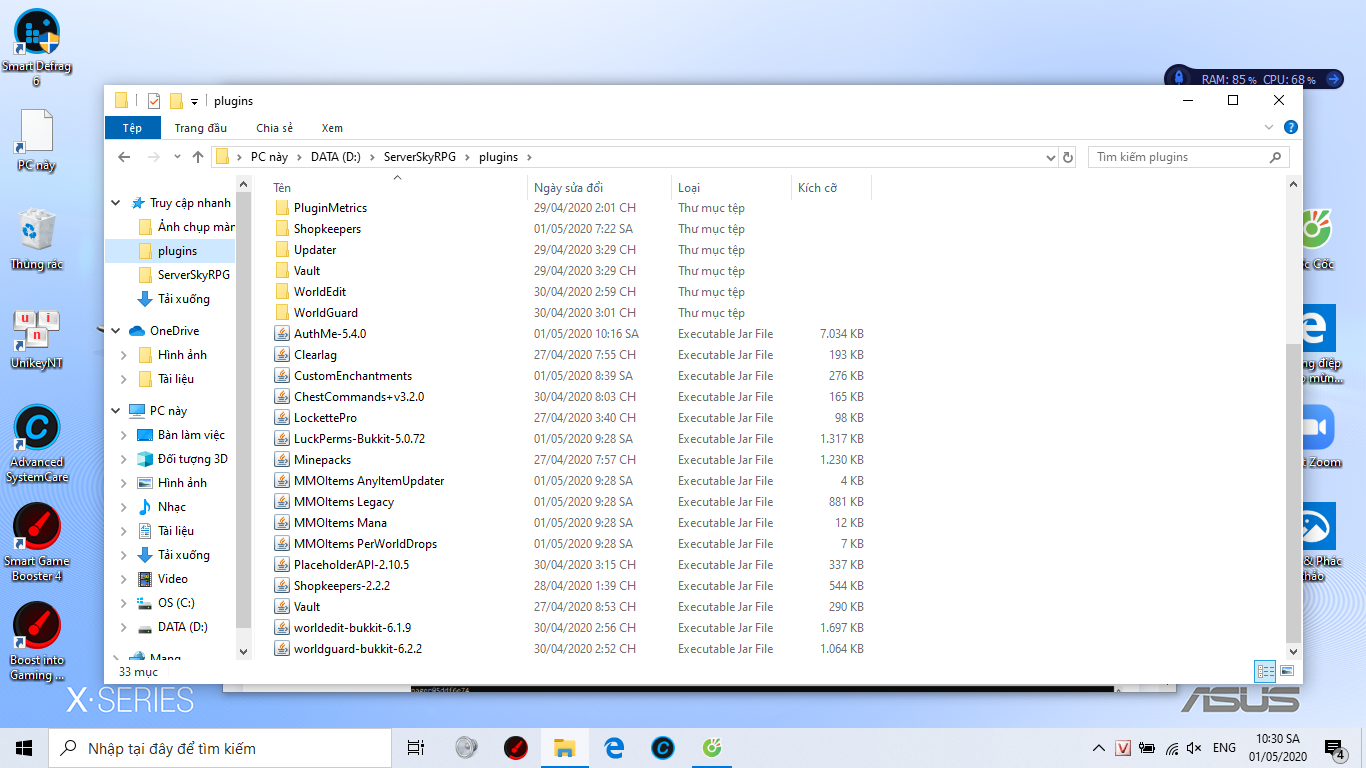The image size is (1366, 768).
Task: Select the Thùng rác recycle bin icon
Action: coord(37,240)
